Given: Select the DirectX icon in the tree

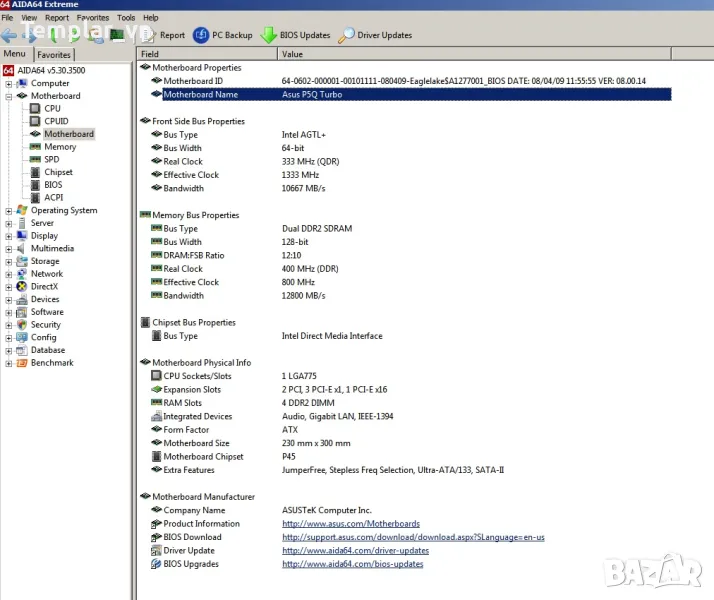Looking at the screenshot, I should (22, 286).
